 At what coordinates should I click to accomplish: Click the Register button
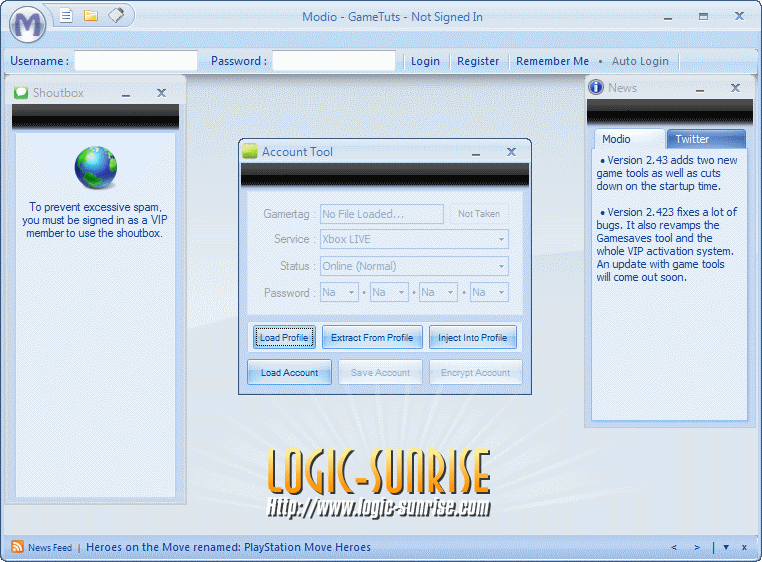click(478, 61)
